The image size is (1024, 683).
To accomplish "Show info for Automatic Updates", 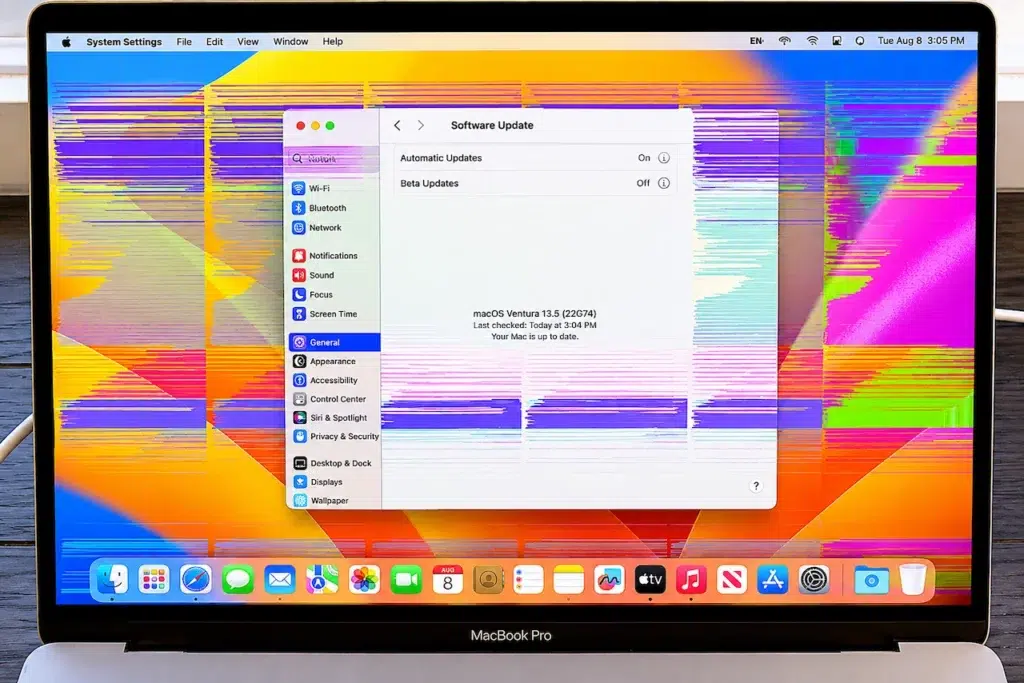I will tap(664, 158).
